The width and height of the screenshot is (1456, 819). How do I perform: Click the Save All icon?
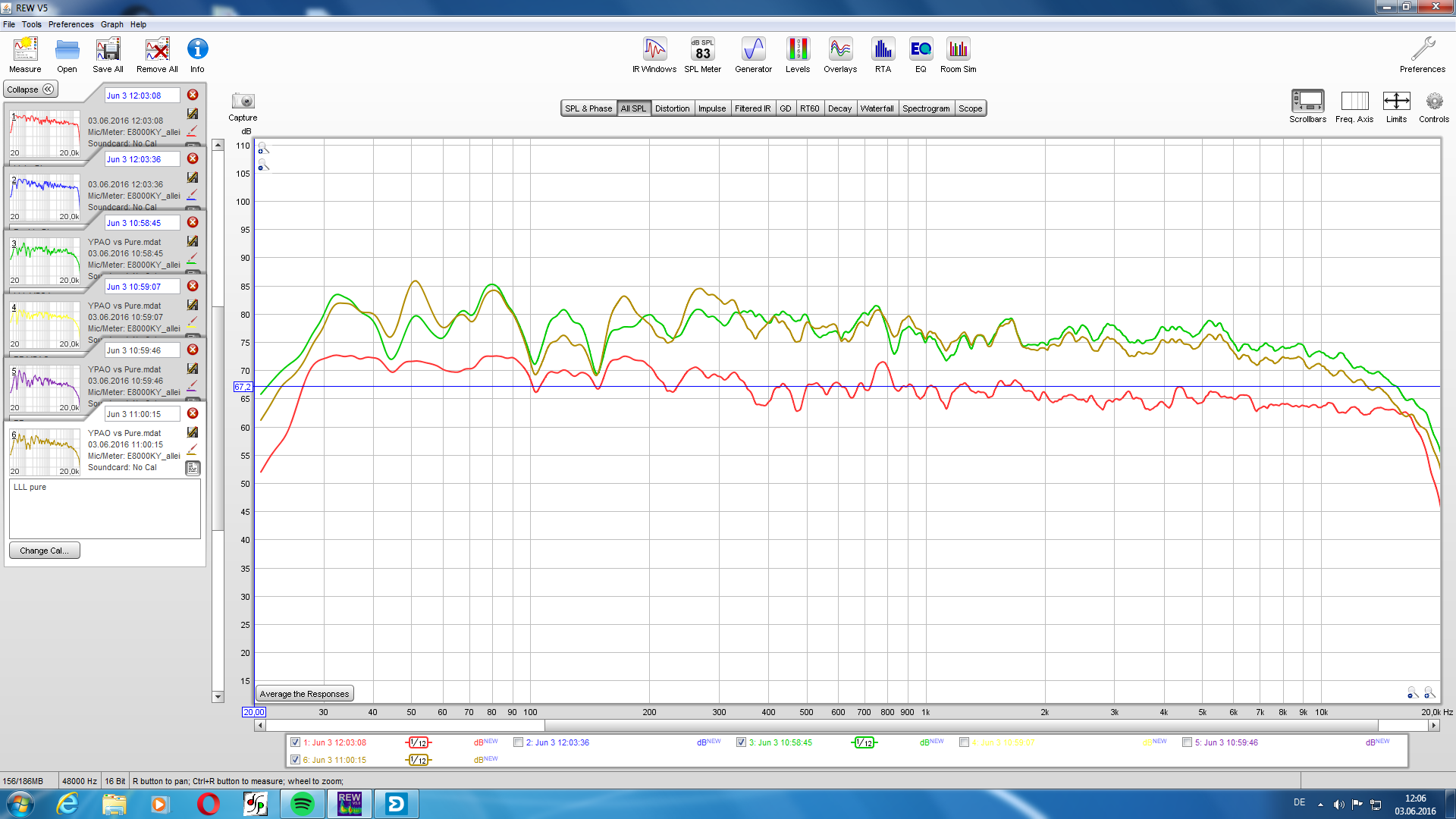(108, 55)
